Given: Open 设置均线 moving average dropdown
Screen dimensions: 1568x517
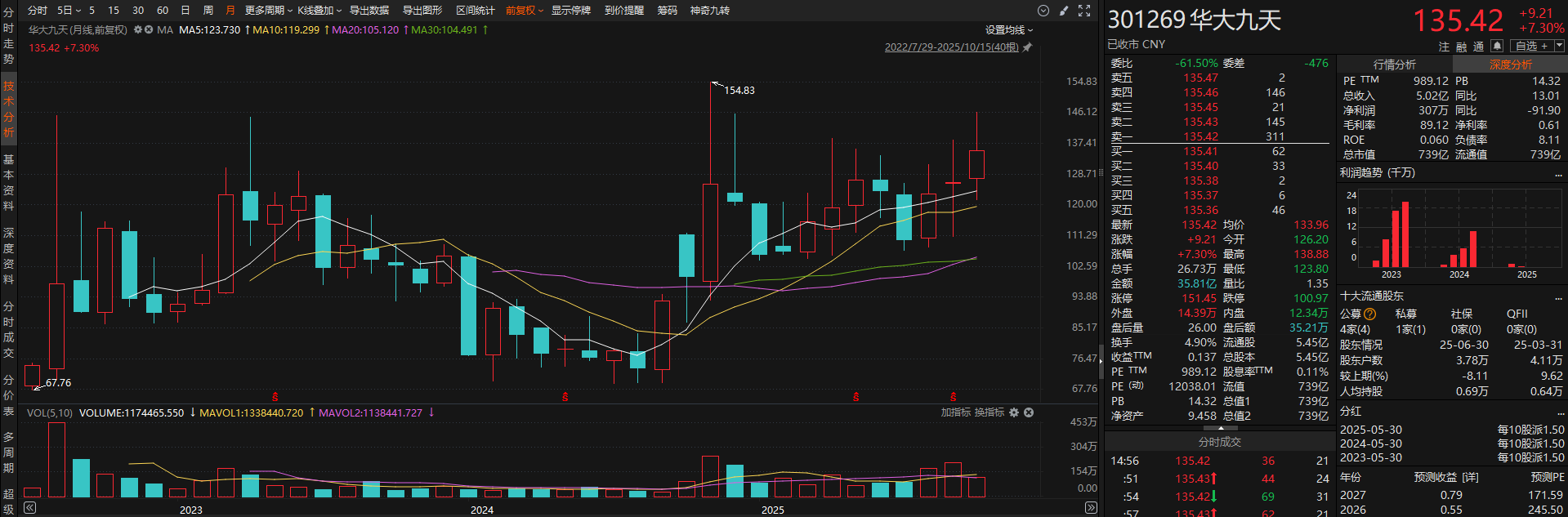Looking at the screenshot, I should click(x=1008, y=30).
